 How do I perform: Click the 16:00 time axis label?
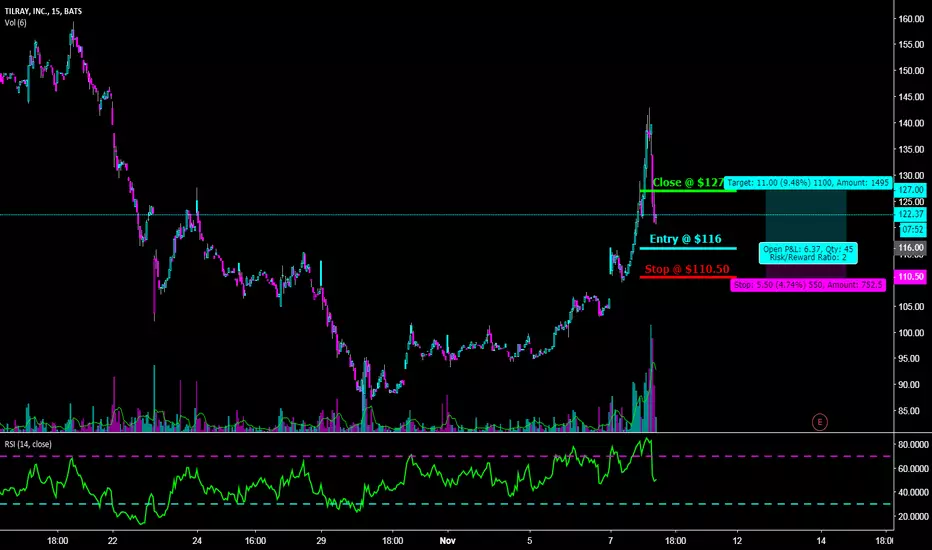point(255,540)
